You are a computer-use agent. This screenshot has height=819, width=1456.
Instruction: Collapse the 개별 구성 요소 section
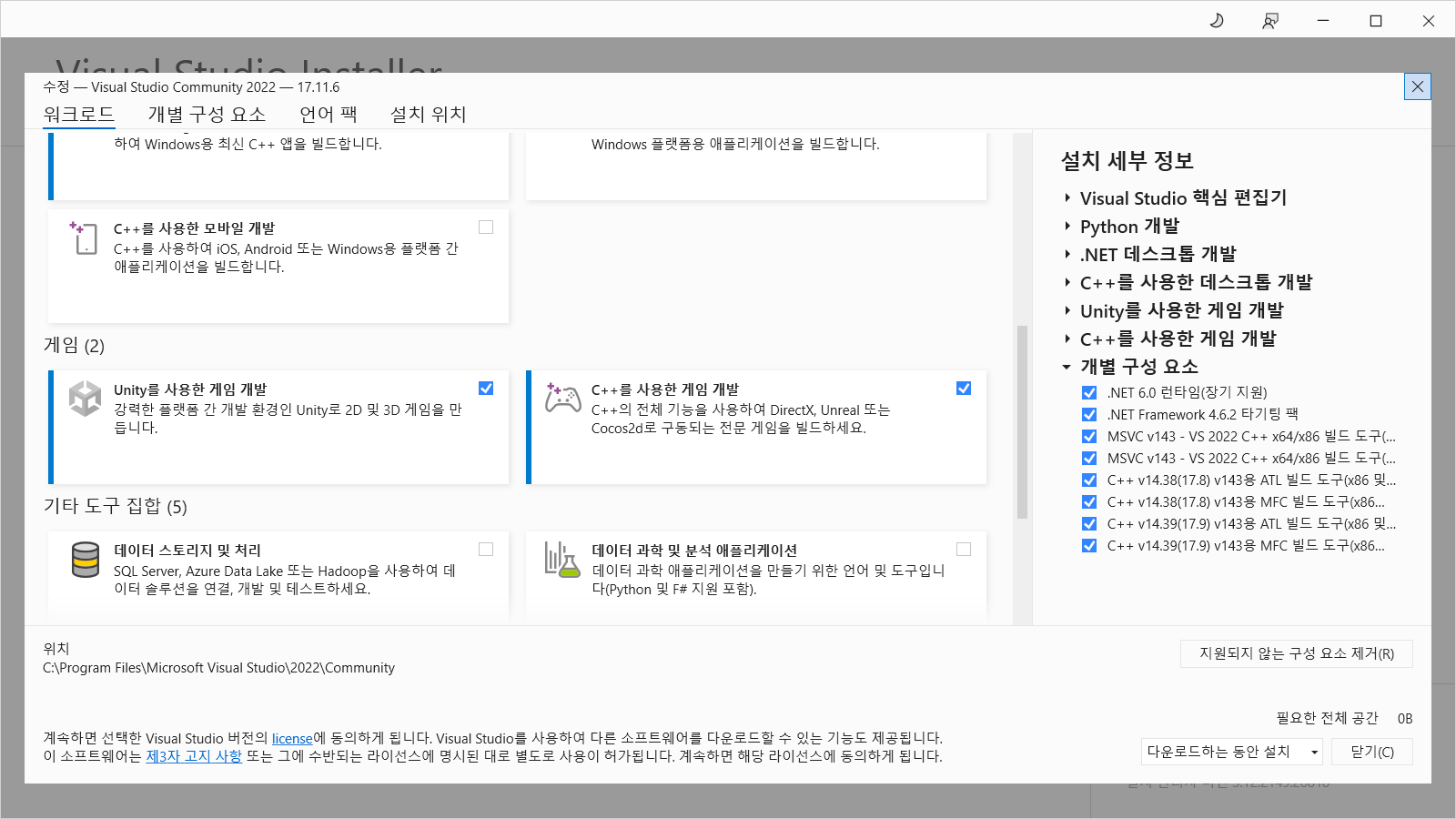1067,368
